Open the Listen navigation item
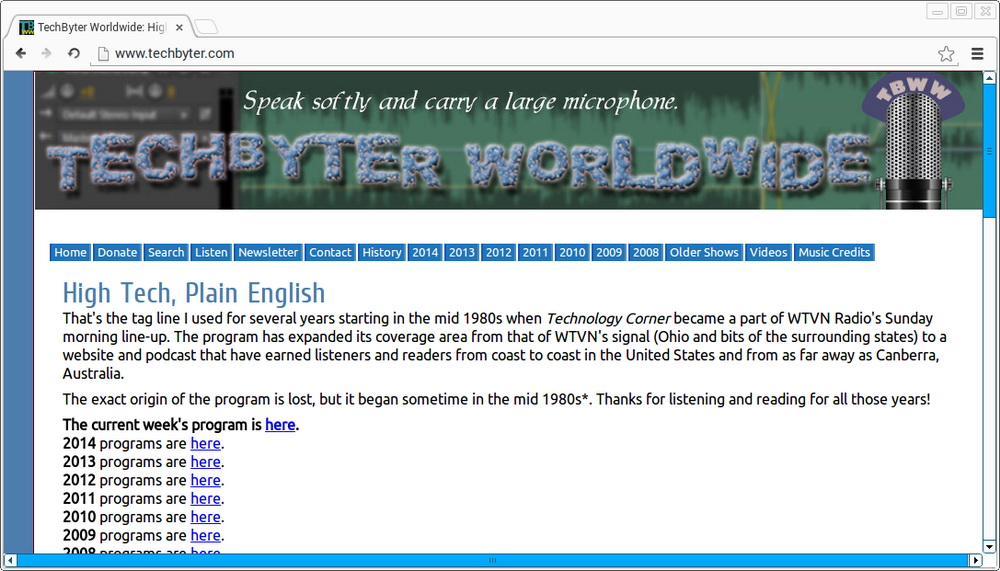The height and width of the screenshot is (571, 1000). 211,252
